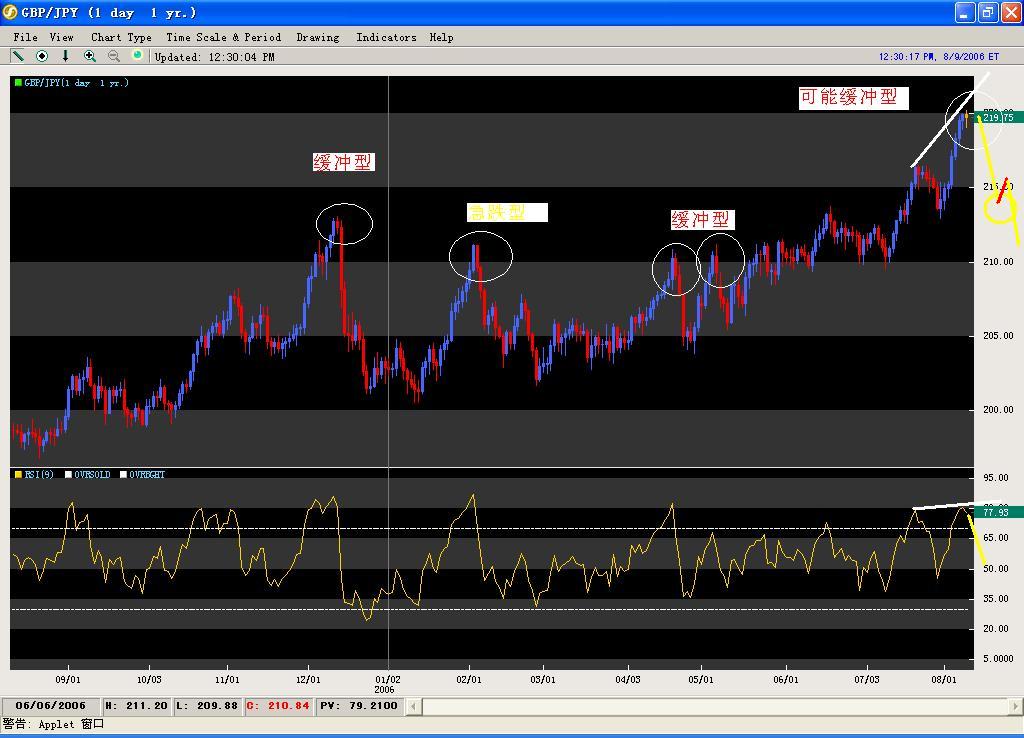Image resolution: width=1024 pixels, height=738 pixels.
Task: Click the H: 211.20 high value
Action: [x=136, y=705]
